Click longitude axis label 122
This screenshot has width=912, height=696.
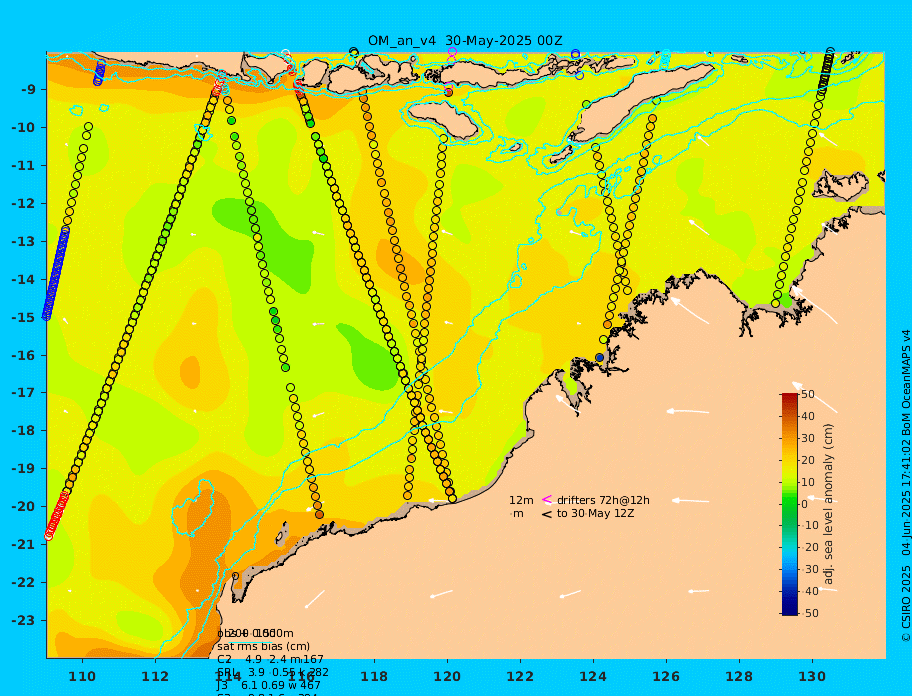click(520, 677)
